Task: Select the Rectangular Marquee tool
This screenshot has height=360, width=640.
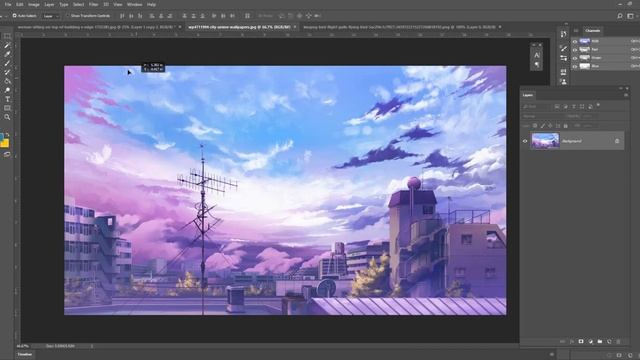Action: click(x=7, y=36)
